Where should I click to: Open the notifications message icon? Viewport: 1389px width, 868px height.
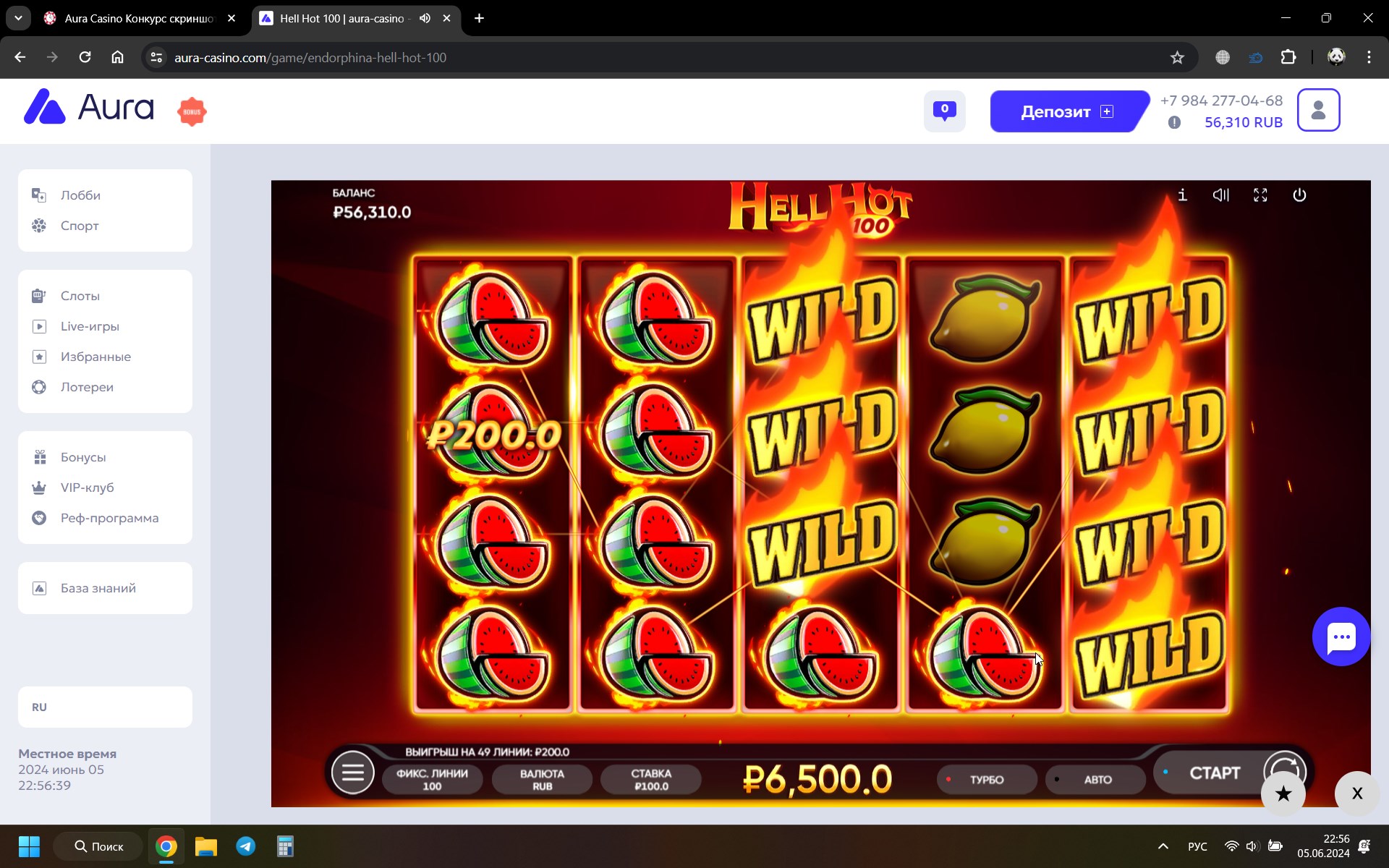[944, 111]
